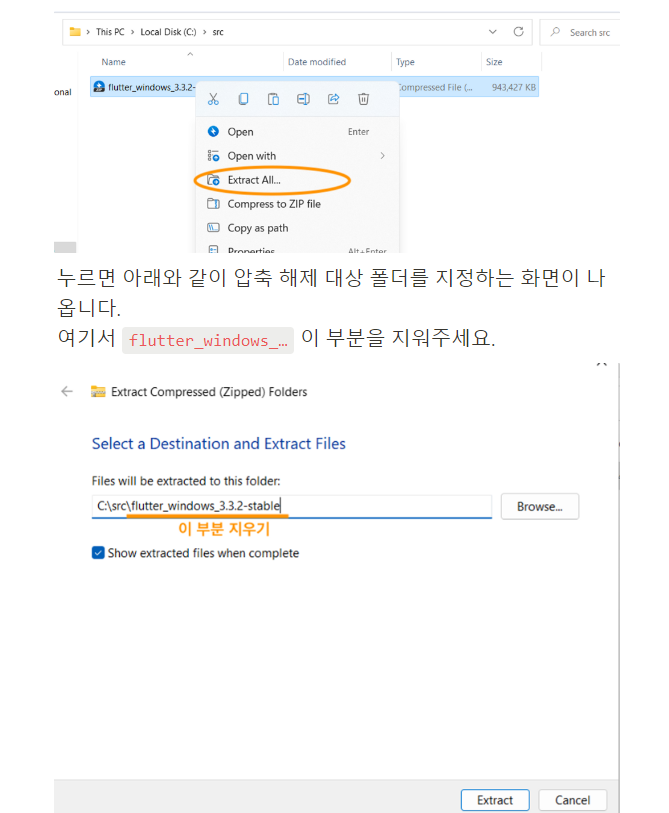This screenshot has width=669, height=813.
Task: Click the search magnifier icon
Action: click(555, 32)
